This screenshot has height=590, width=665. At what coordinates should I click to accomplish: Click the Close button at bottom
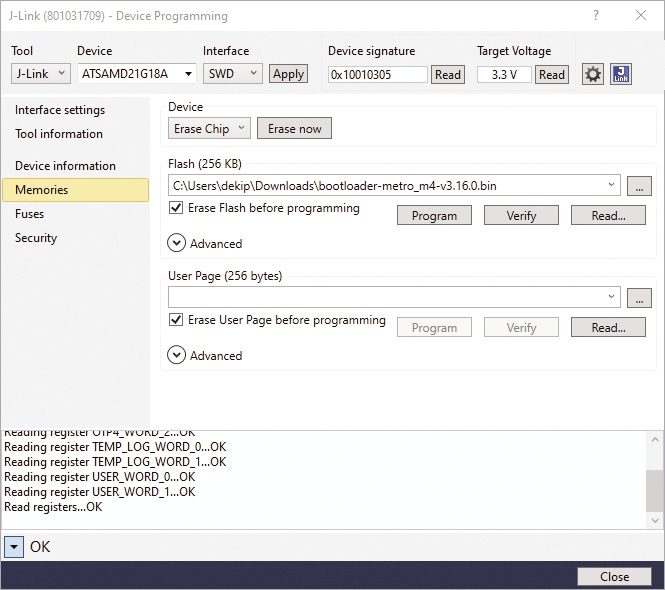tap(614, 576)
